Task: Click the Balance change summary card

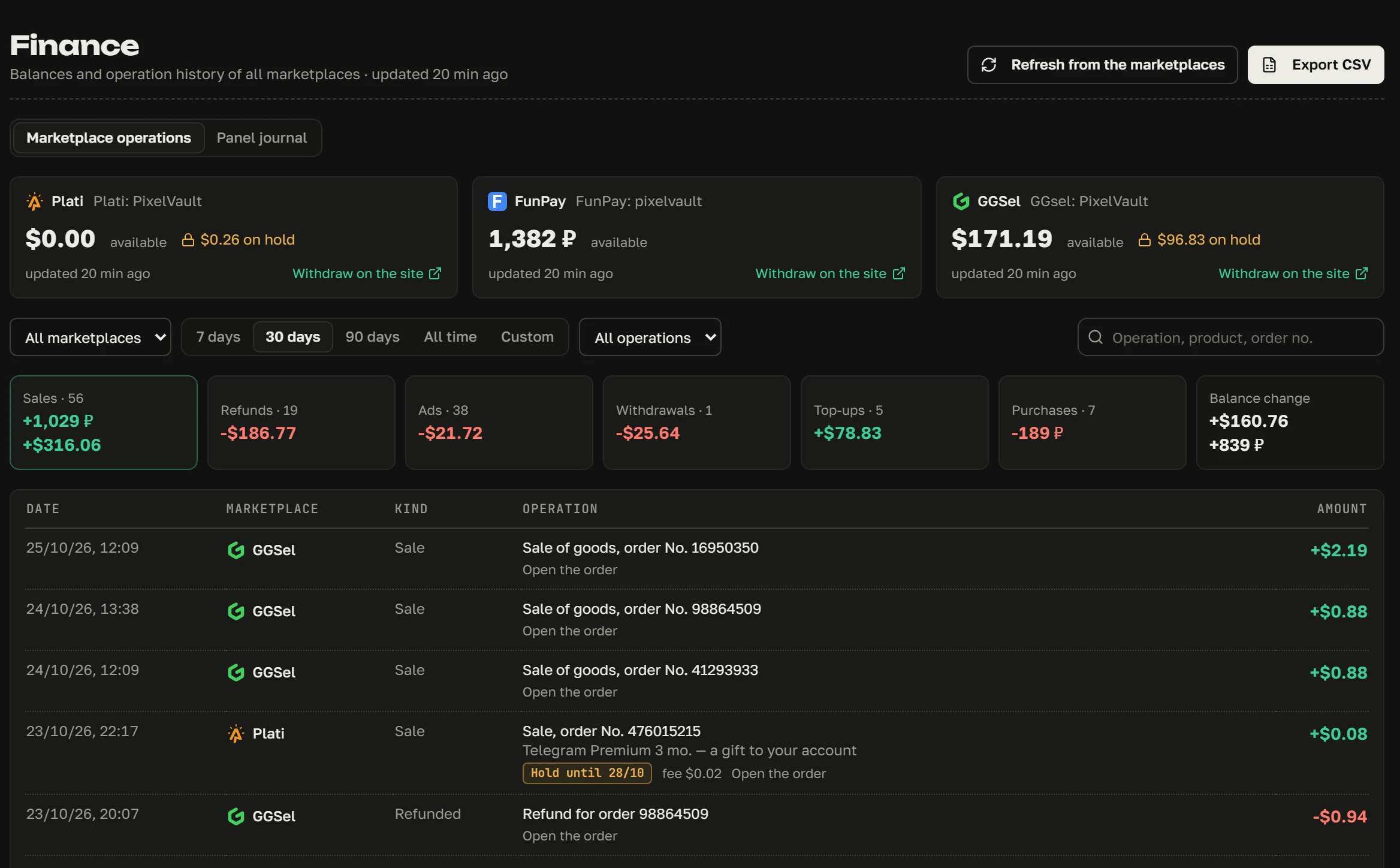Action: pyautogui.click(x=1290, y=423)
